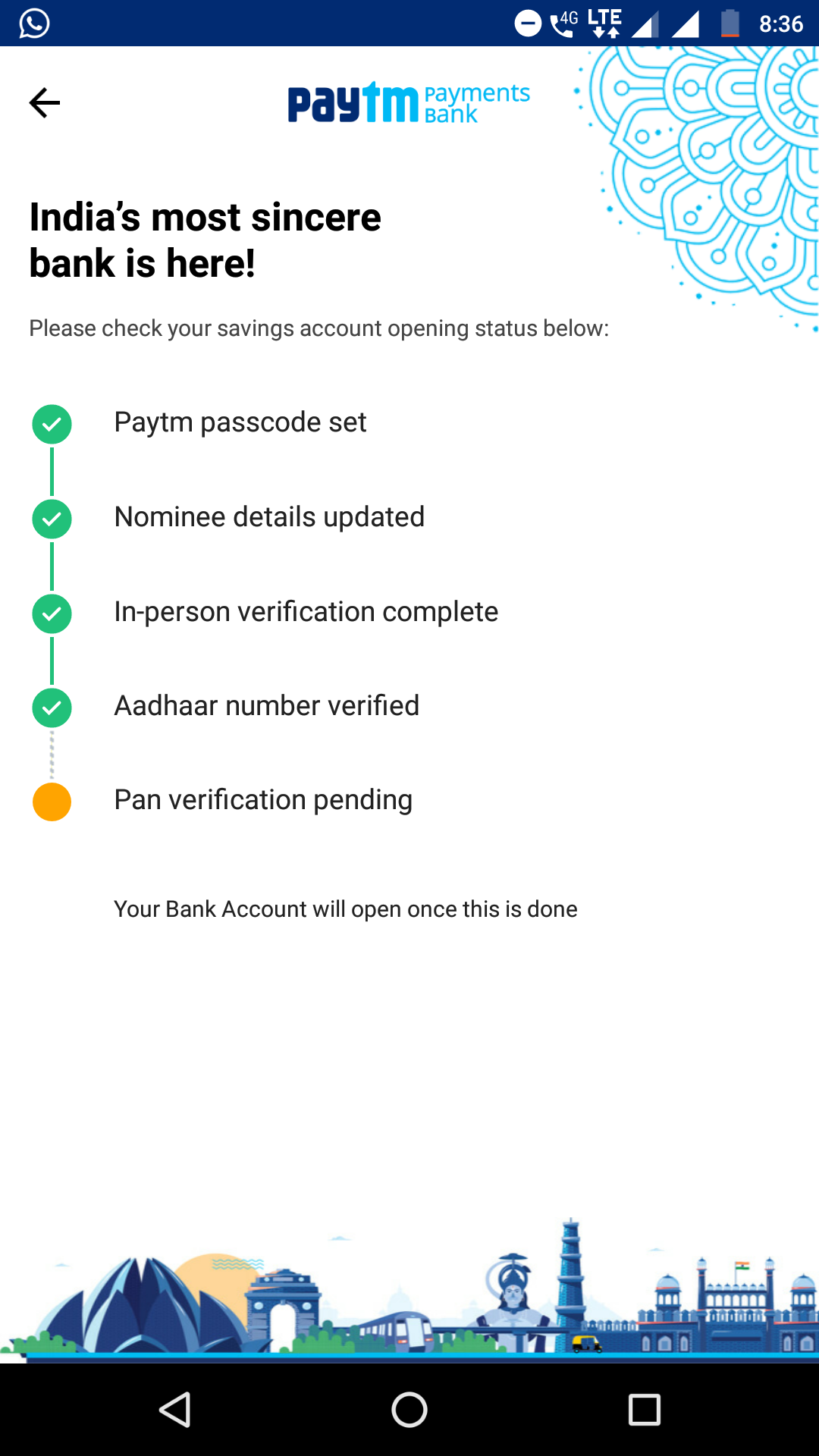Open the recent apps overview
This screenshot has width=819, height=1456.
pyautogui.click(x=644, y=1410)
